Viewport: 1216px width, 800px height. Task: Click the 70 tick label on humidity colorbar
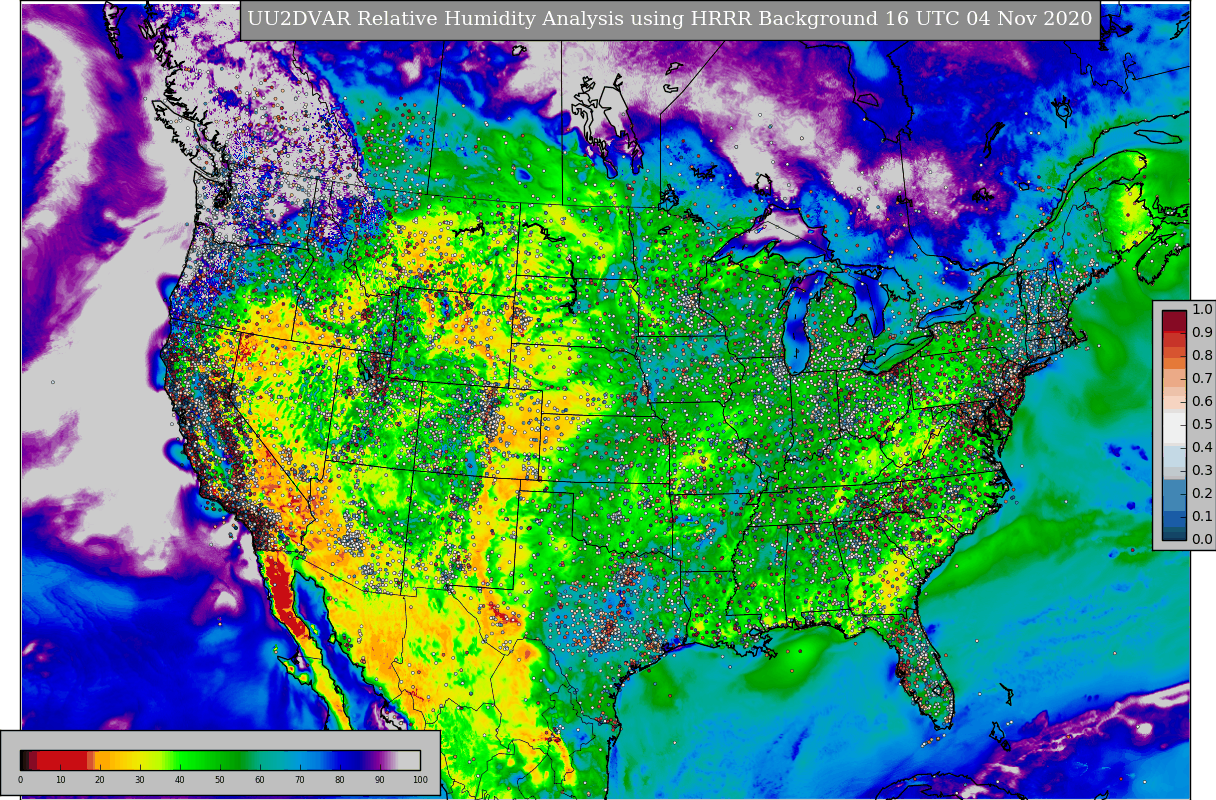pyautogui.click(x=300, y=780)
